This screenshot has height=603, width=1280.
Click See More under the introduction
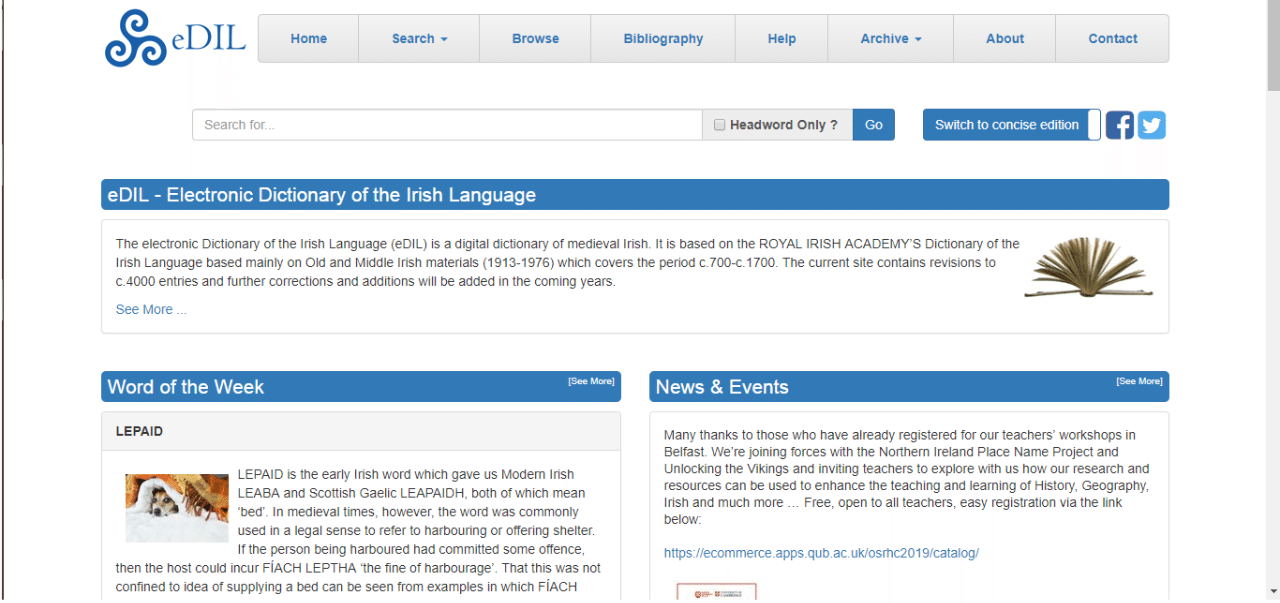click(x=151, y=310)
